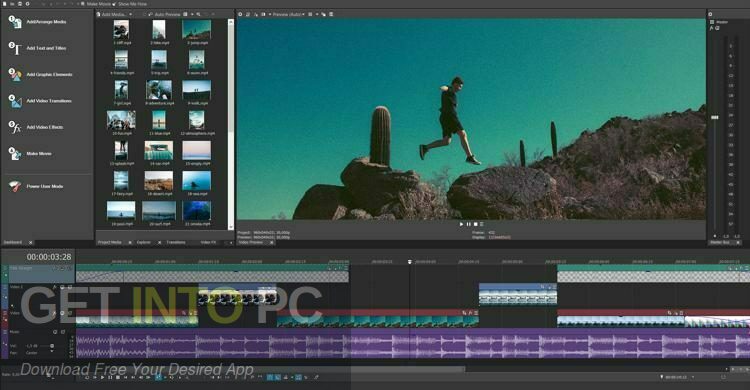Image resolution: width=750 pixels, height=390 pixels.
Task: Switch to Power User Mode
Action: [x=36, y=186]
